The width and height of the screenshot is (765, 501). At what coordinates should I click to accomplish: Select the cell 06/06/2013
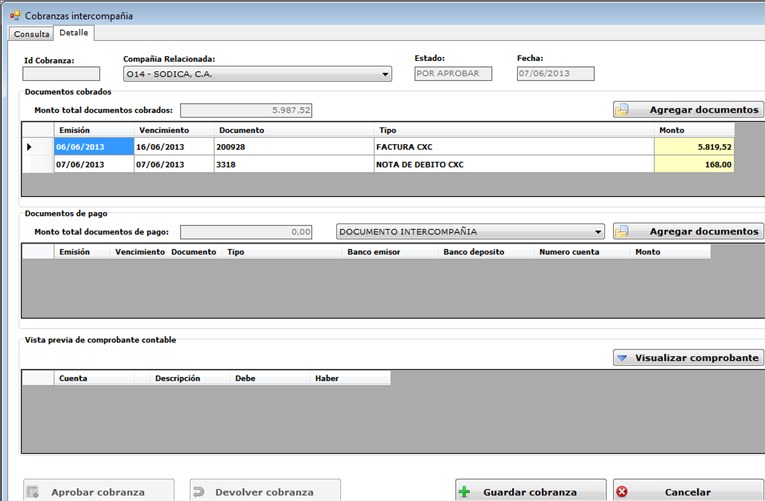94,147
